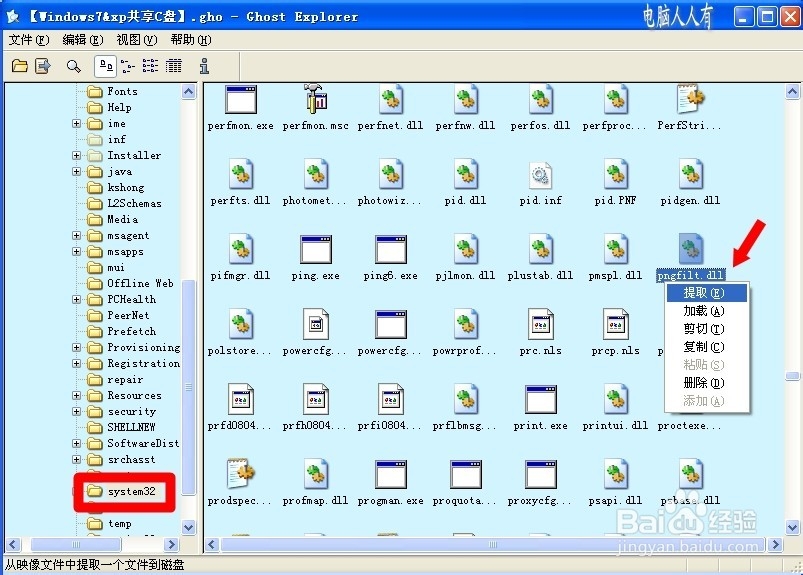Select the pid.PNF file icon
The image size is (803, 575).
point(616,174)
